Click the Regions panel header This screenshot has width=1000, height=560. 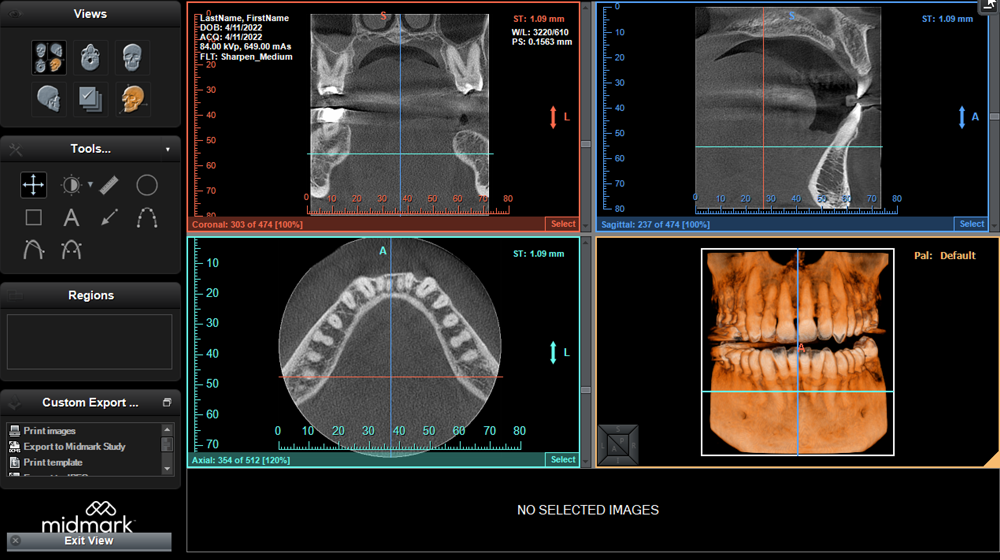click(x=91, y=295)
